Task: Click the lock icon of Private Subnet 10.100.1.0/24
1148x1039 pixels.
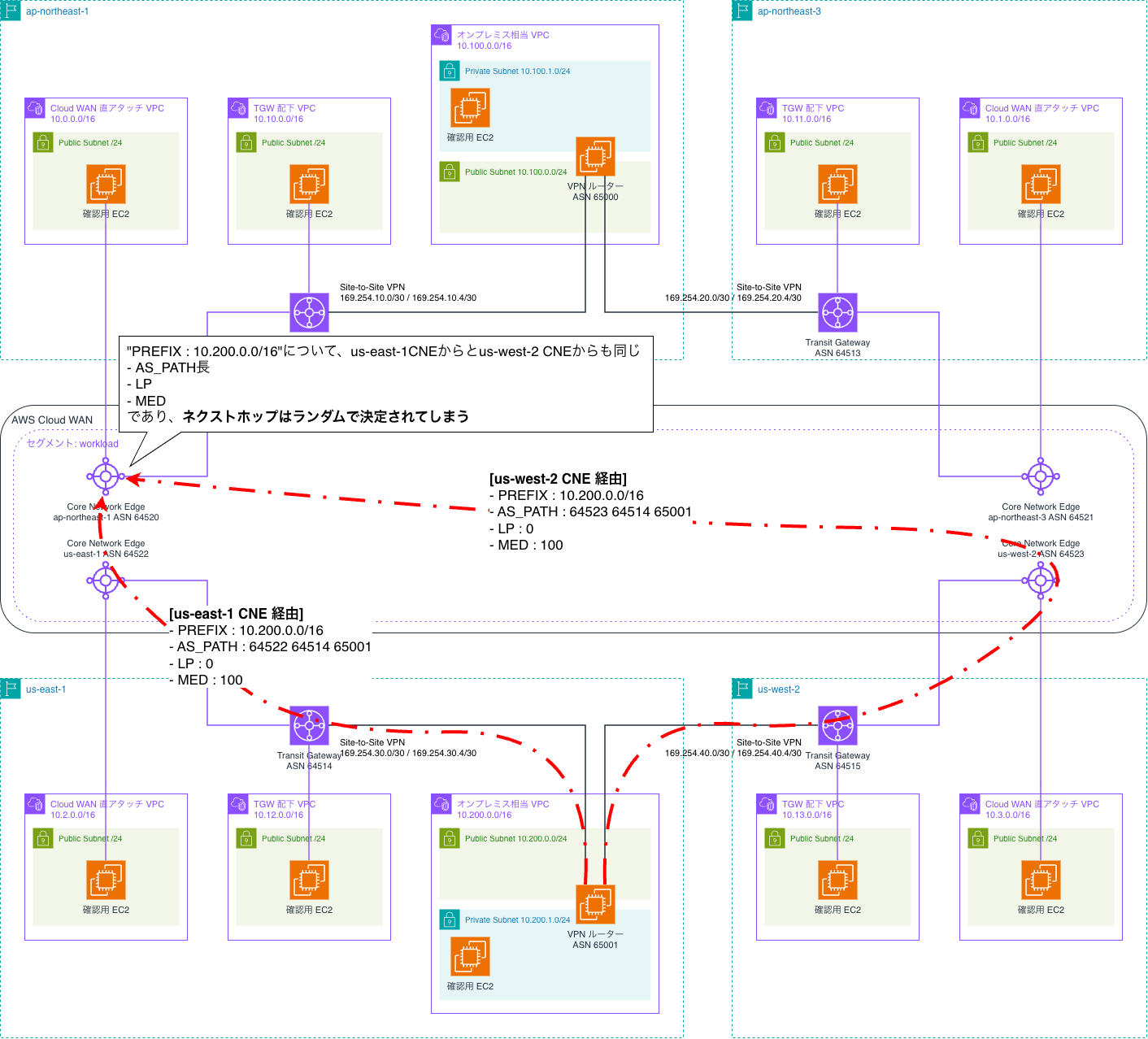Action: click(450, 71)
